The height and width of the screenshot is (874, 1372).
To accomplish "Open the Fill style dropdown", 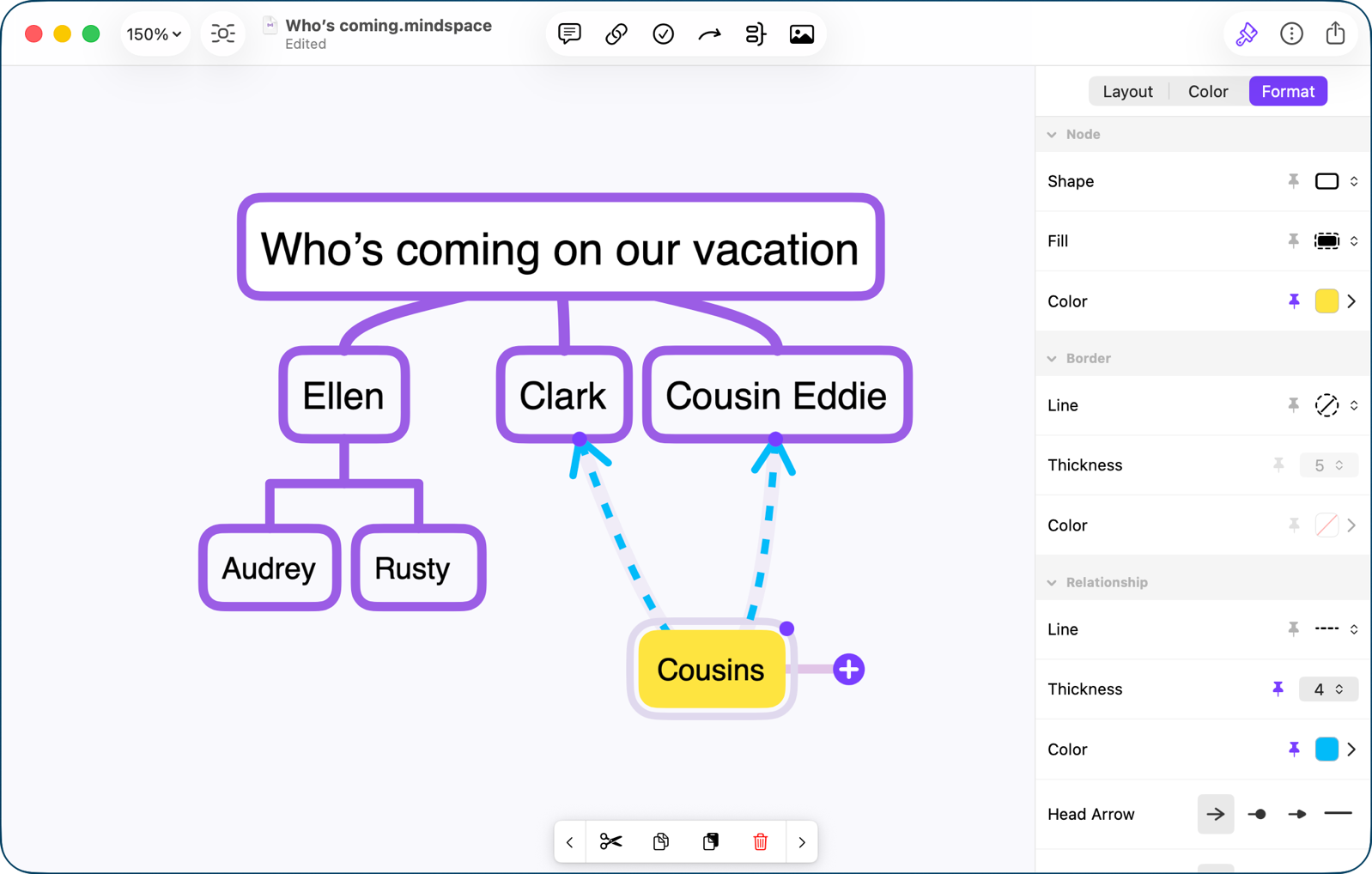I will 1336,241.
